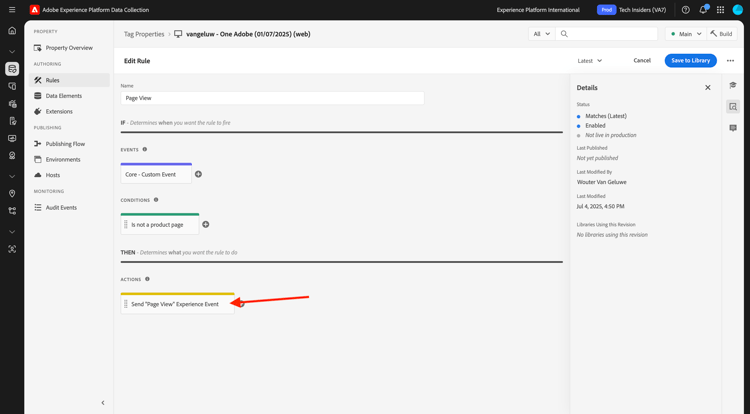Viewport: 750px width, 414px height.
Task: Open the notifications bell
Action: point(703,10)
